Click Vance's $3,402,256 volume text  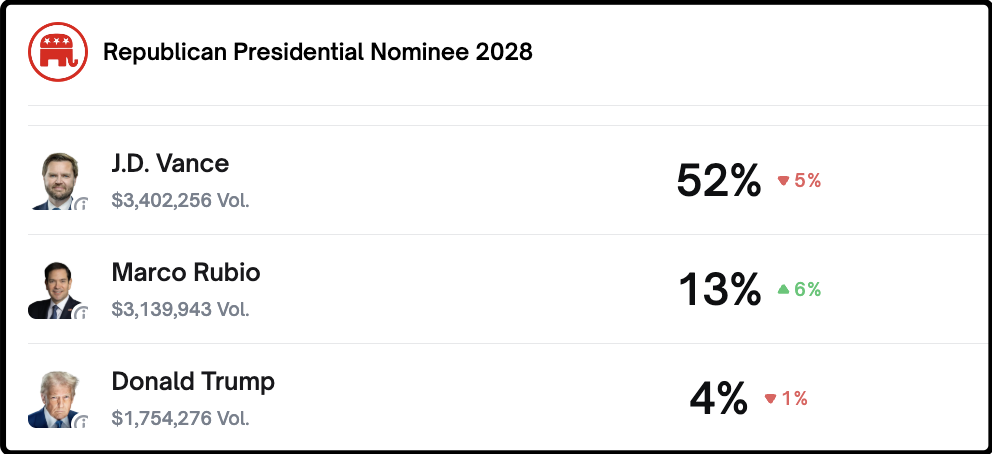click(180, 200)
